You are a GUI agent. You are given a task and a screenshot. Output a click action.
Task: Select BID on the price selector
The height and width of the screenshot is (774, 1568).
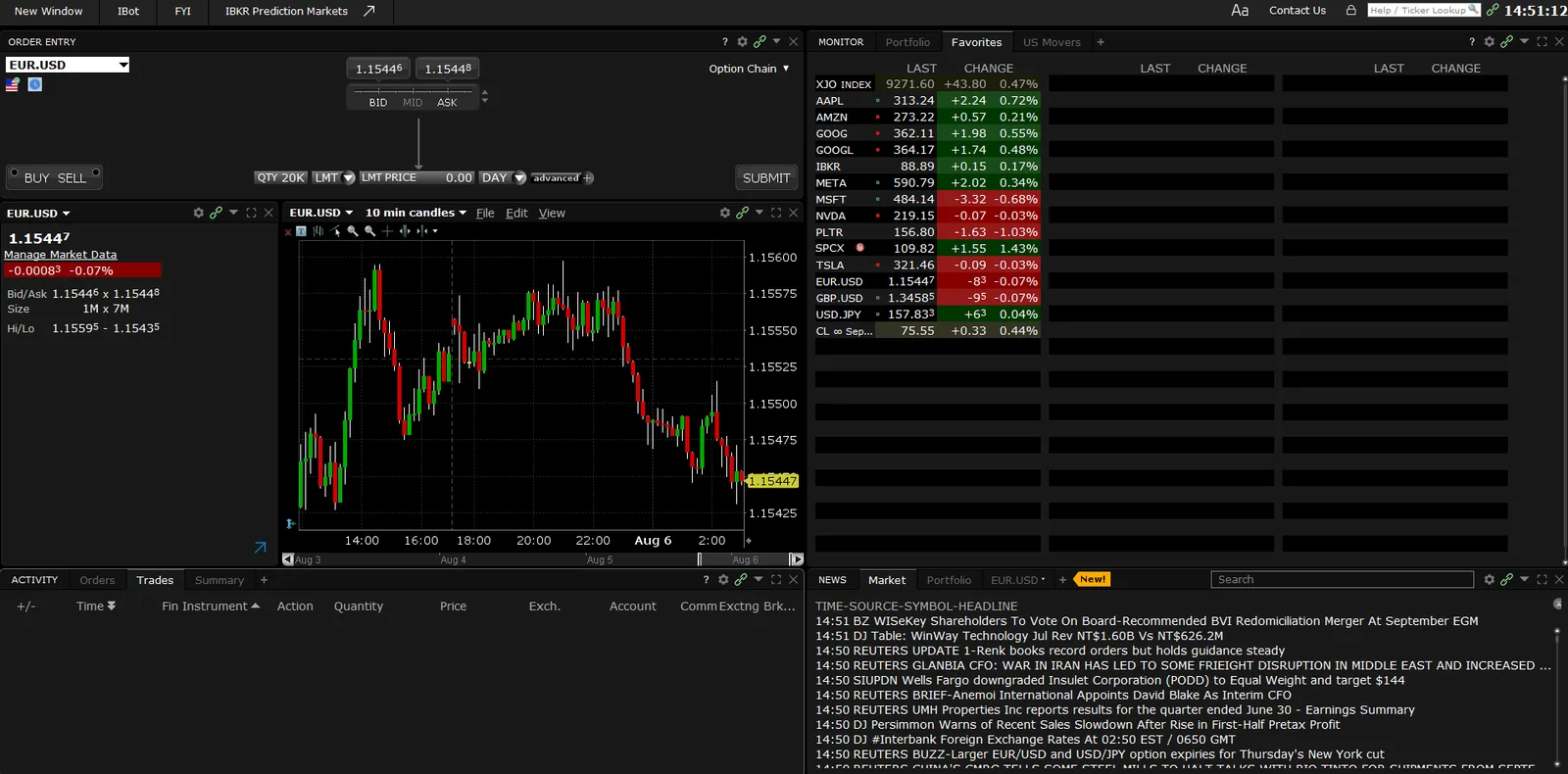(x=378, y=102)
